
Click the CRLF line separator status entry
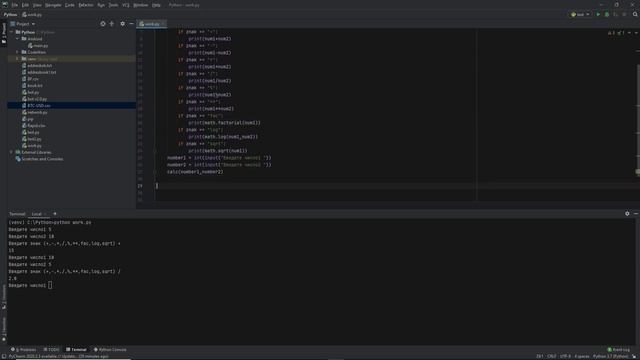pyautogui.click(x=551, y=356)
